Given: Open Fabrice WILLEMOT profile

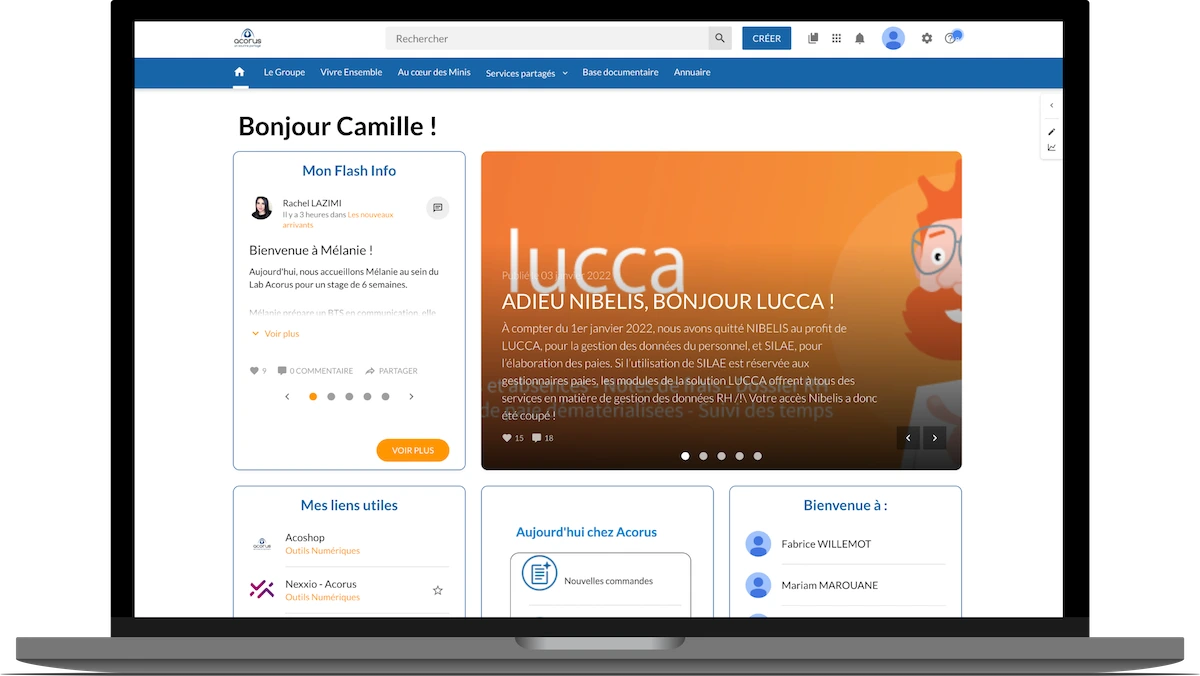Looking at the screenshot, I should [x=826, y=544].
